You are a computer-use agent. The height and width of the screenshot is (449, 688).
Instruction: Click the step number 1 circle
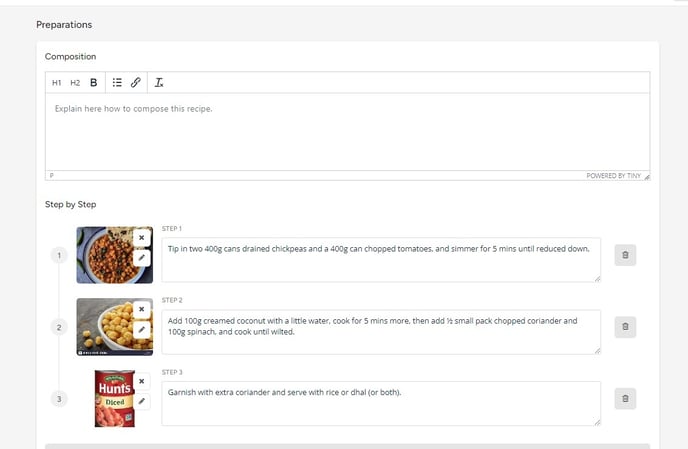[x=59, y=255]
